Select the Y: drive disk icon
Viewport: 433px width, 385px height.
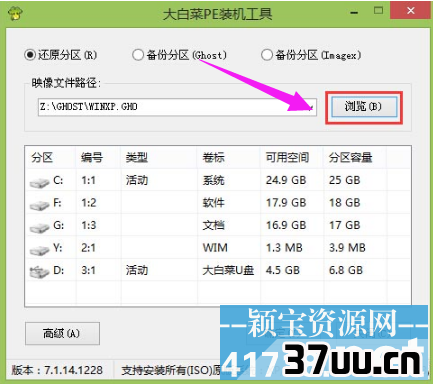(39, 250)
